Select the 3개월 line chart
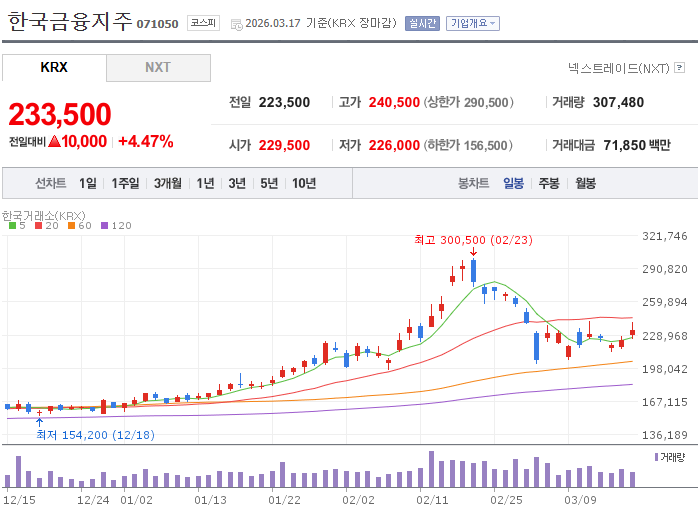Viewport: 698px width, 508px height. pos(168,183)
